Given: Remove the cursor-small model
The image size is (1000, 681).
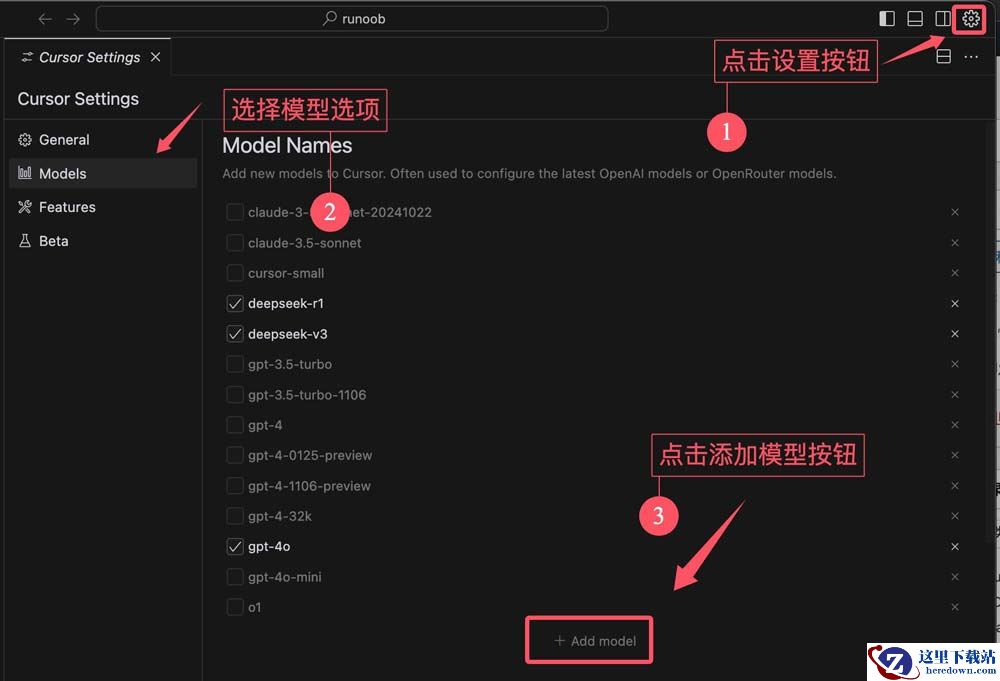Looking at the screenshot, I should click(955, 273).
